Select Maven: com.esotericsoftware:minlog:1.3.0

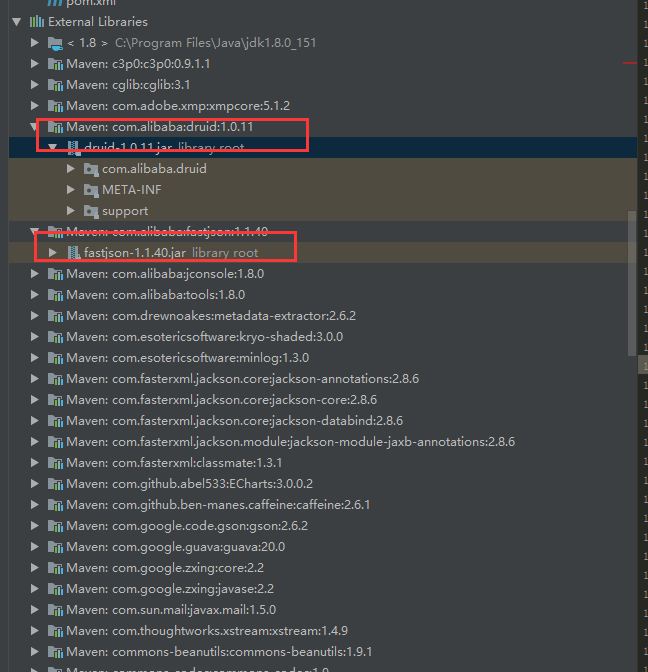coord(323,358)
